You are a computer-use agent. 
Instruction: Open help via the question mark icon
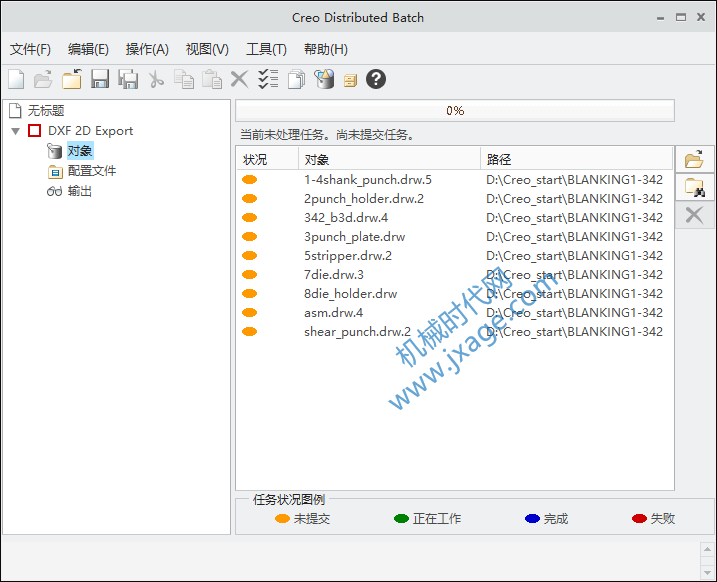coord(376,79)
